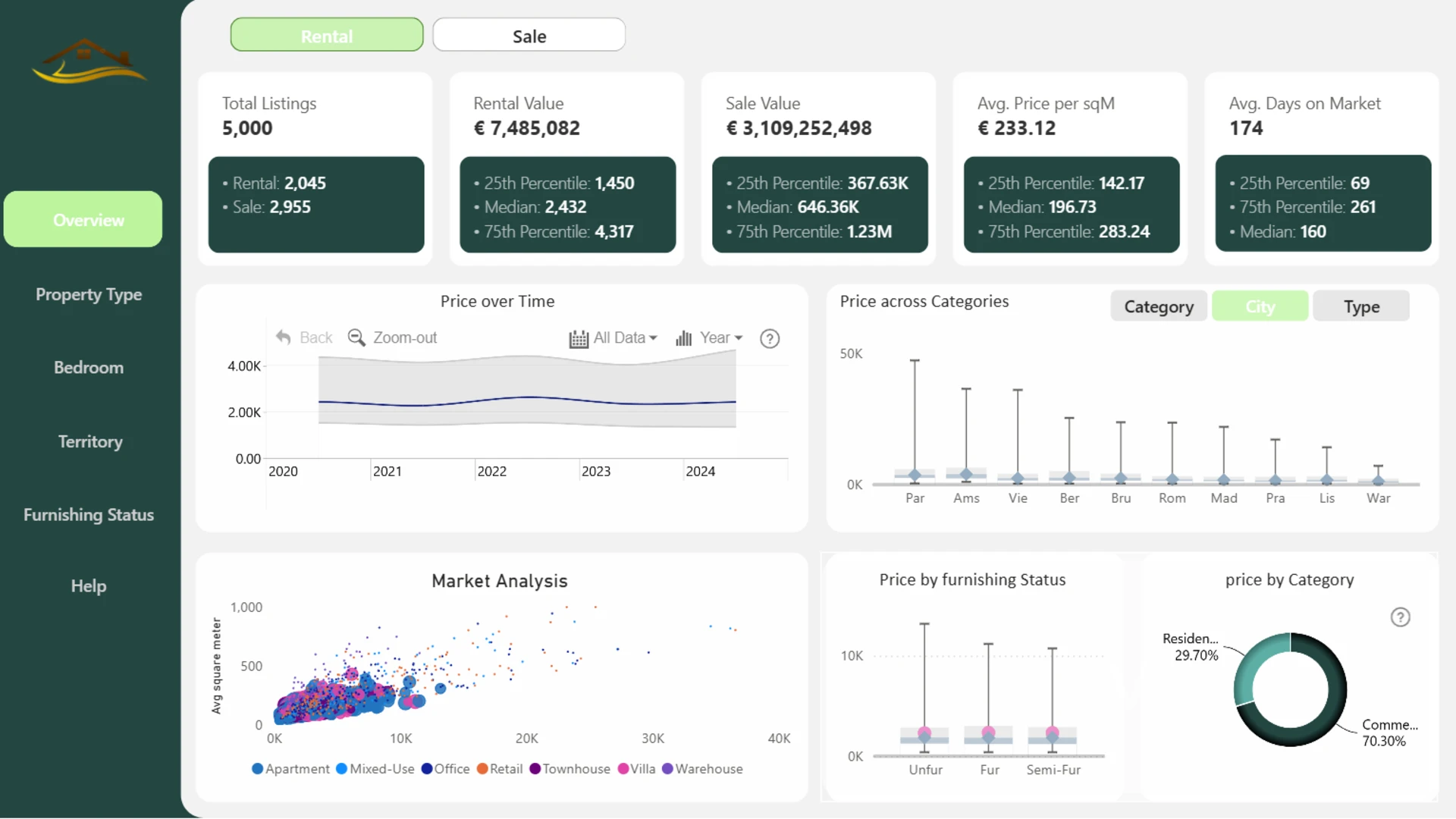Click the Back arrow icon
Screen dimensions: 1456x819
point(284,337)
